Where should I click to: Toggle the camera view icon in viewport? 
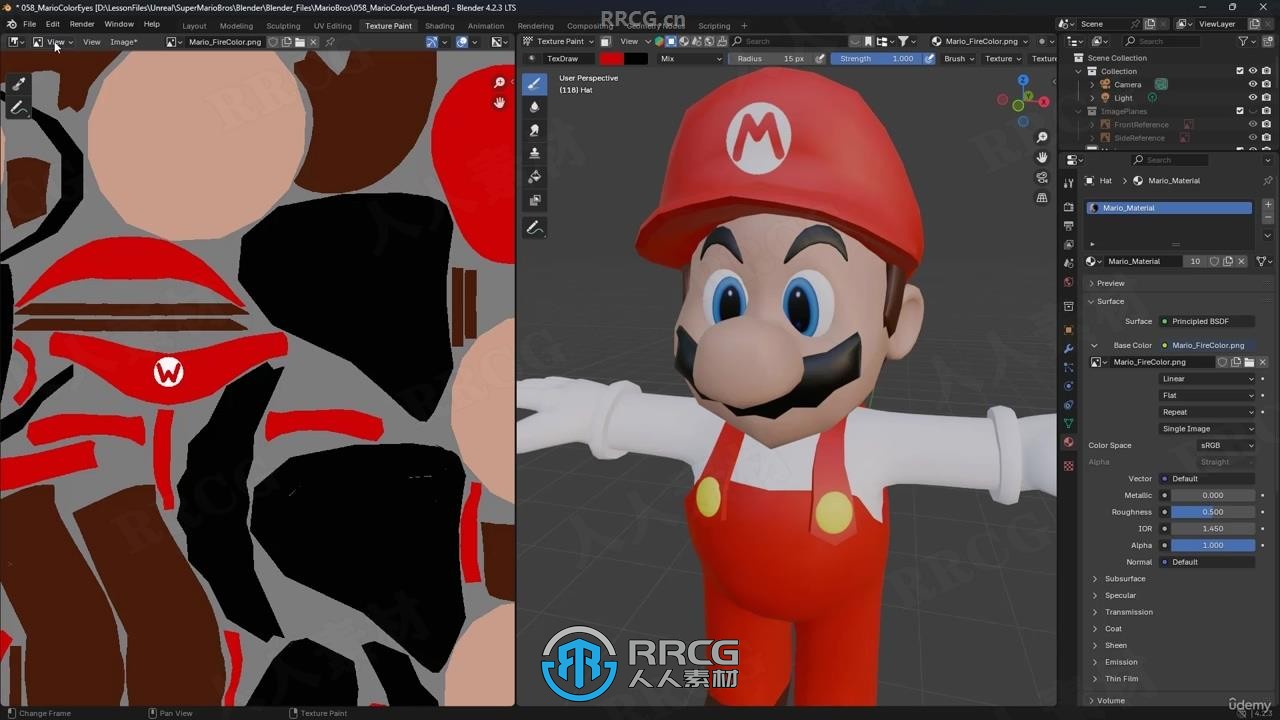click(1042, 177)
